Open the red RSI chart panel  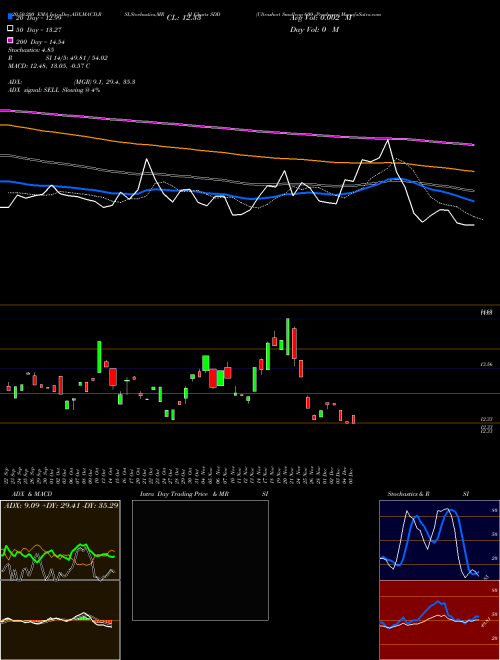coord(439,620)
